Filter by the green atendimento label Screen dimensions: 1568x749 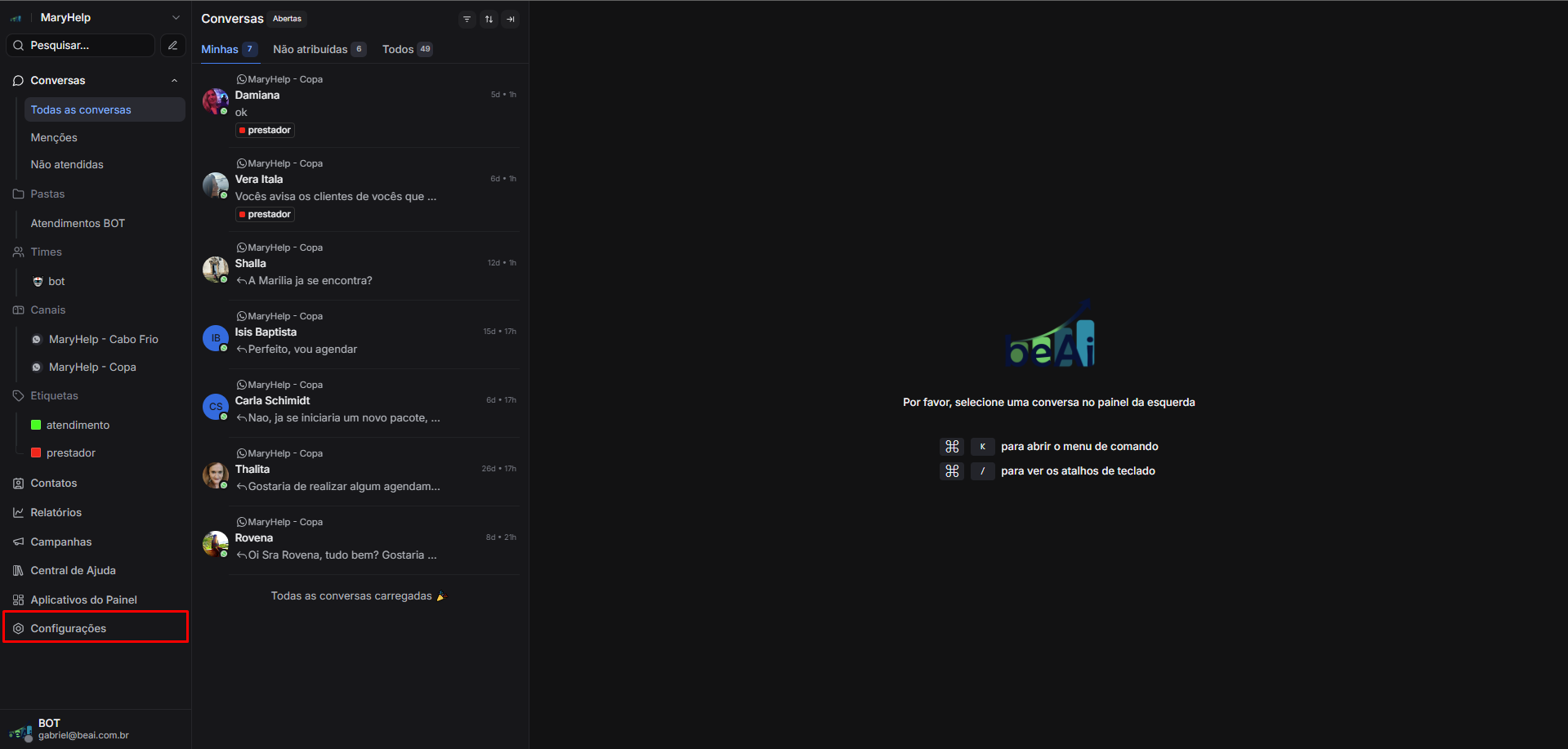(78, 425)
